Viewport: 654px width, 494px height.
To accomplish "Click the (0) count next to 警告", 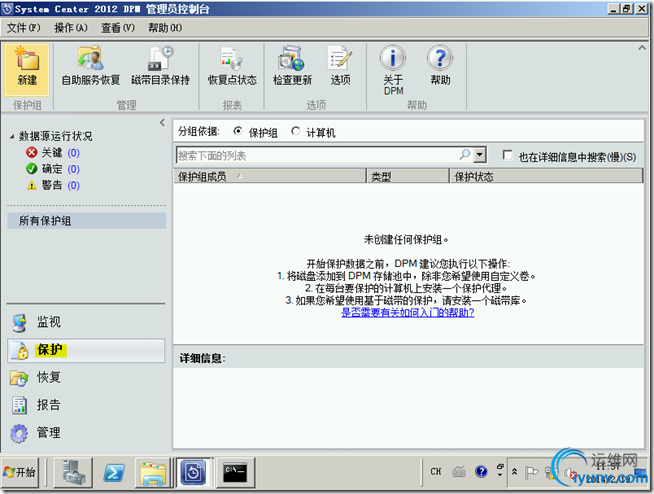I will [73, 185].
